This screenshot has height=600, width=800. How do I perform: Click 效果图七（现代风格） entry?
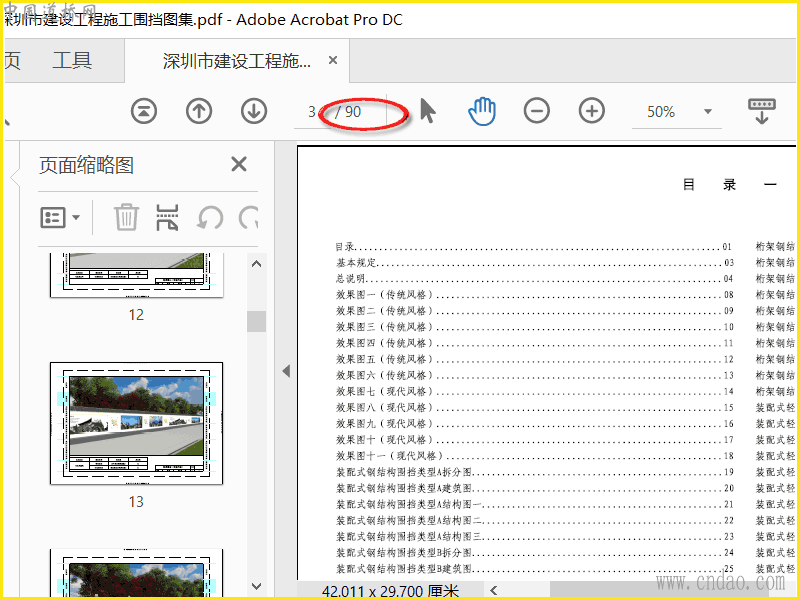[x=534, y=391]
